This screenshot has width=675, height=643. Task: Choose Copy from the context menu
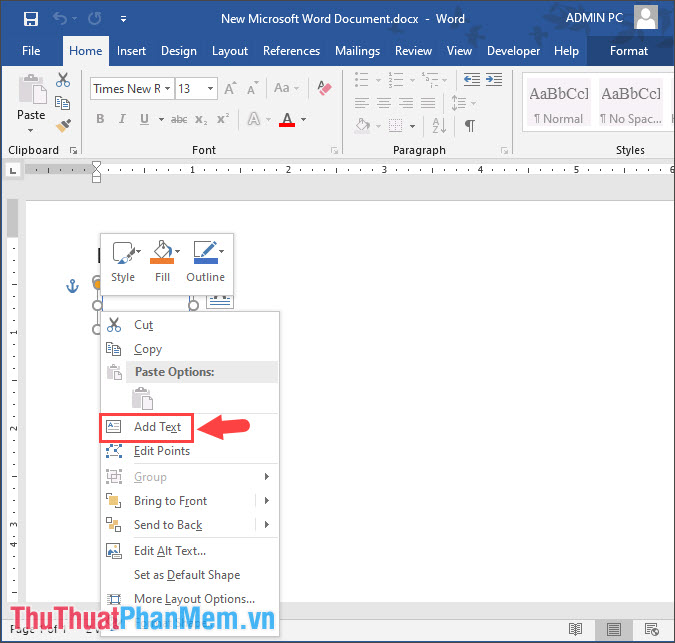[x=190, y=349]
